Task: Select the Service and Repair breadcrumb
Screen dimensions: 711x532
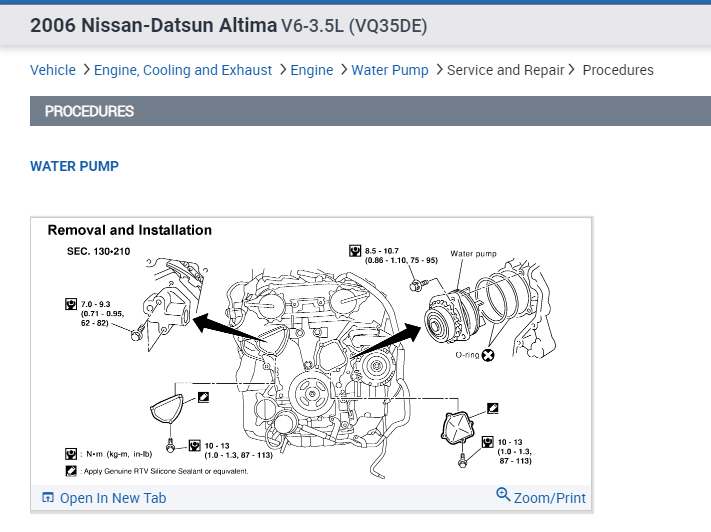Action: coord(505,70)
